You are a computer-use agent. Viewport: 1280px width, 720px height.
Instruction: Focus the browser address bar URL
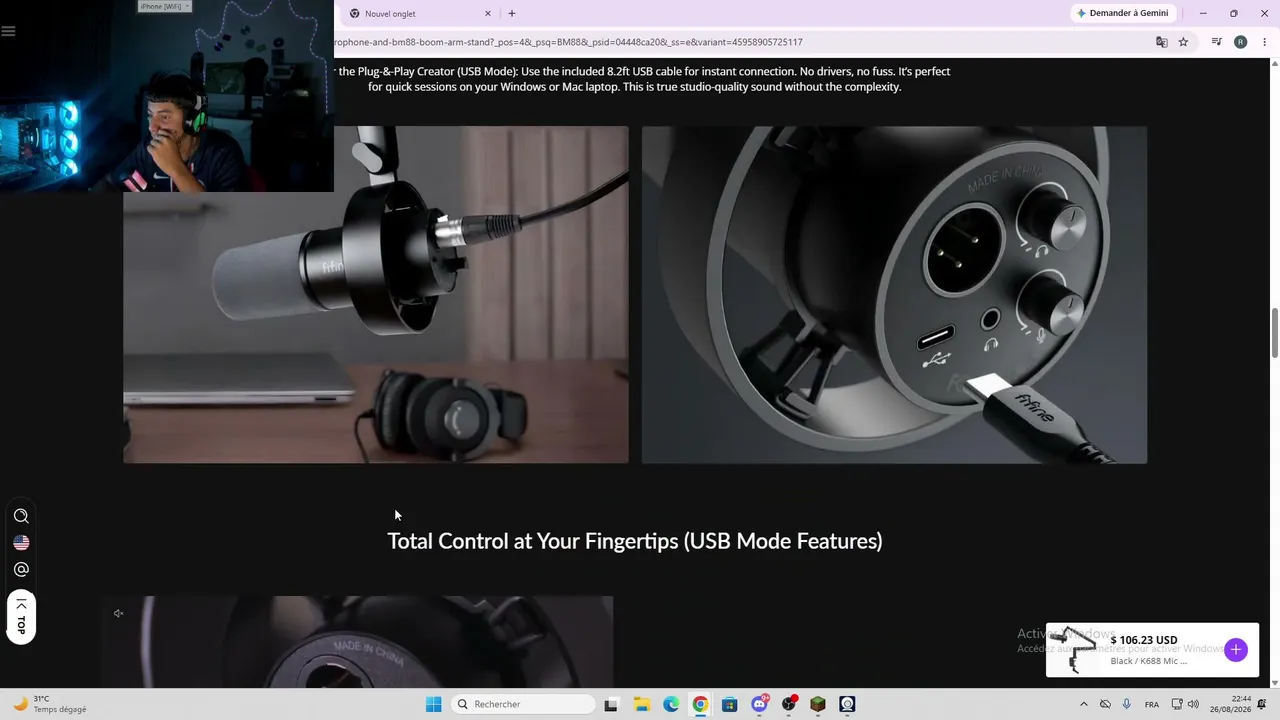pos(568,42)
